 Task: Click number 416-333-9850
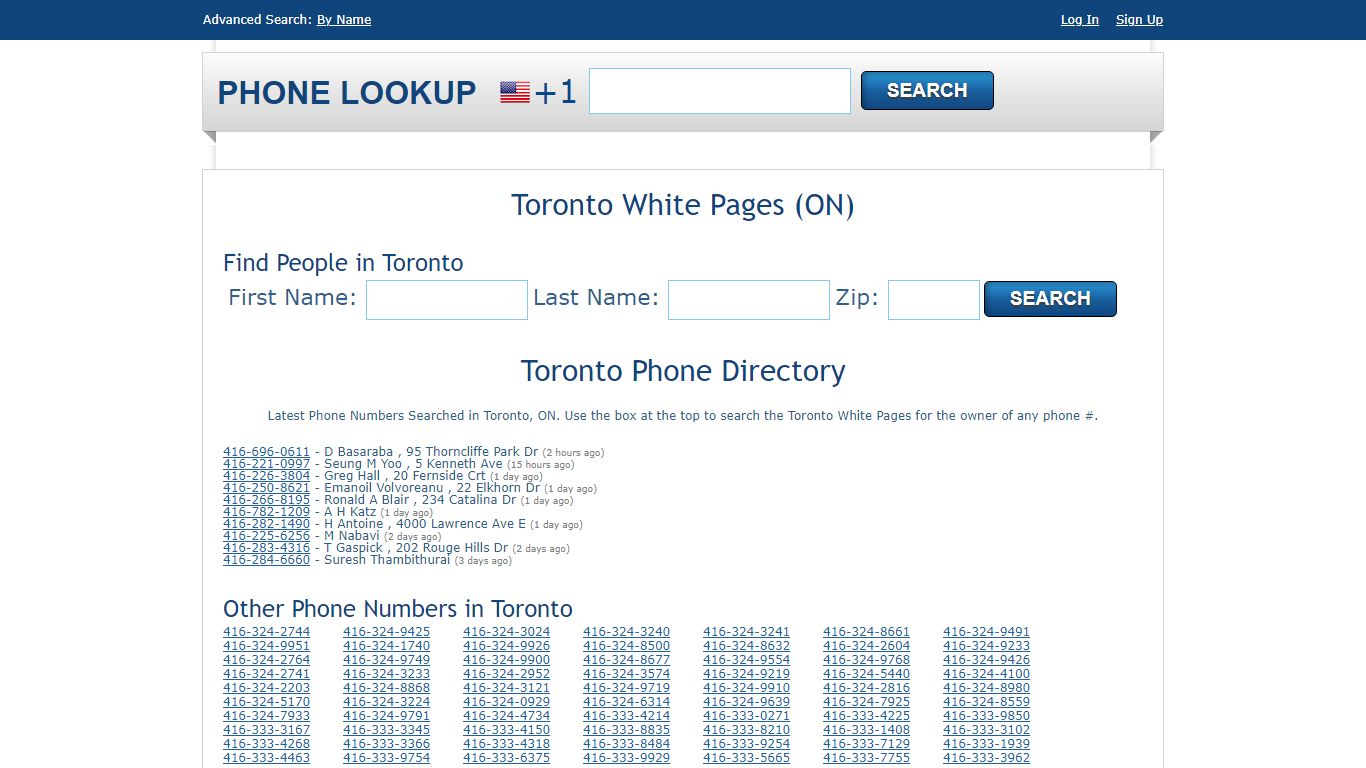point(987,716)
